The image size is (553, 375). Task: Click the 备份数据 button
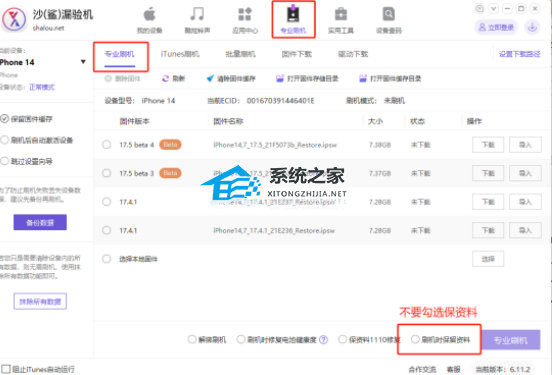click(x=40, y=222)
